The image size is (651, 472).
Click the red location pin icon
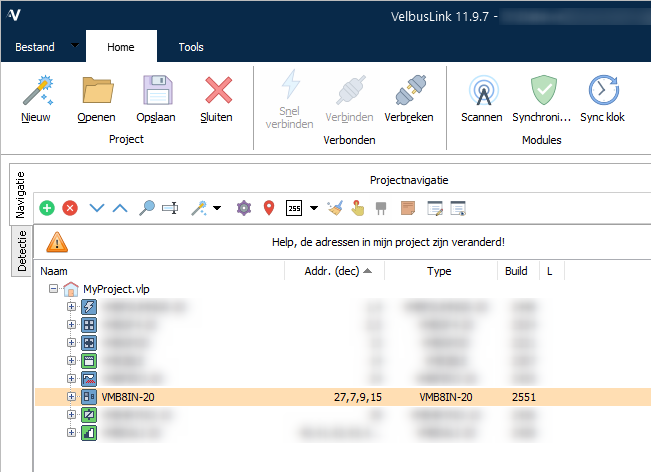(269, 208)
